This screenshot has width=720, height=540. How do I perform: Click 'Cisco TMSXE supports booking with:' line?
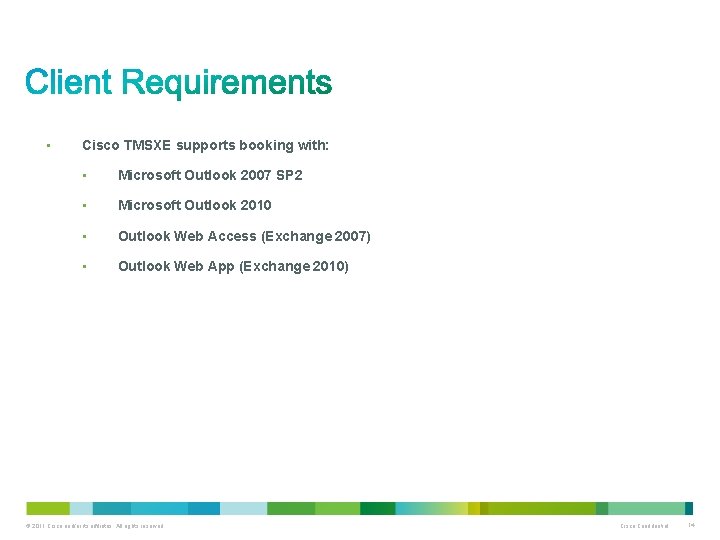pyautogui.click(x=205, y=145)
